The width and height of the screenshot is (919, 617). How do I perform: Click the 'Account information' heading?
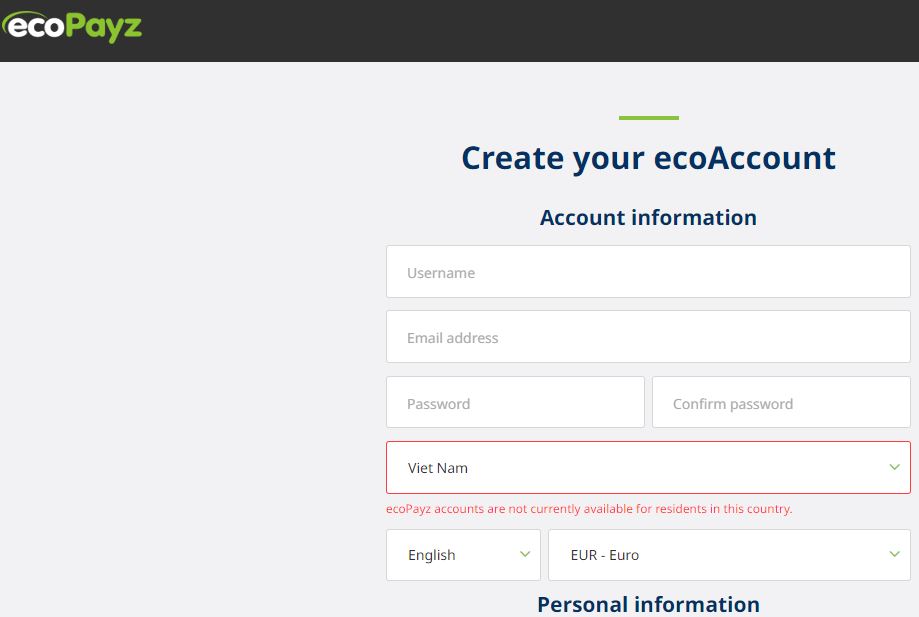tap(648, 217)
